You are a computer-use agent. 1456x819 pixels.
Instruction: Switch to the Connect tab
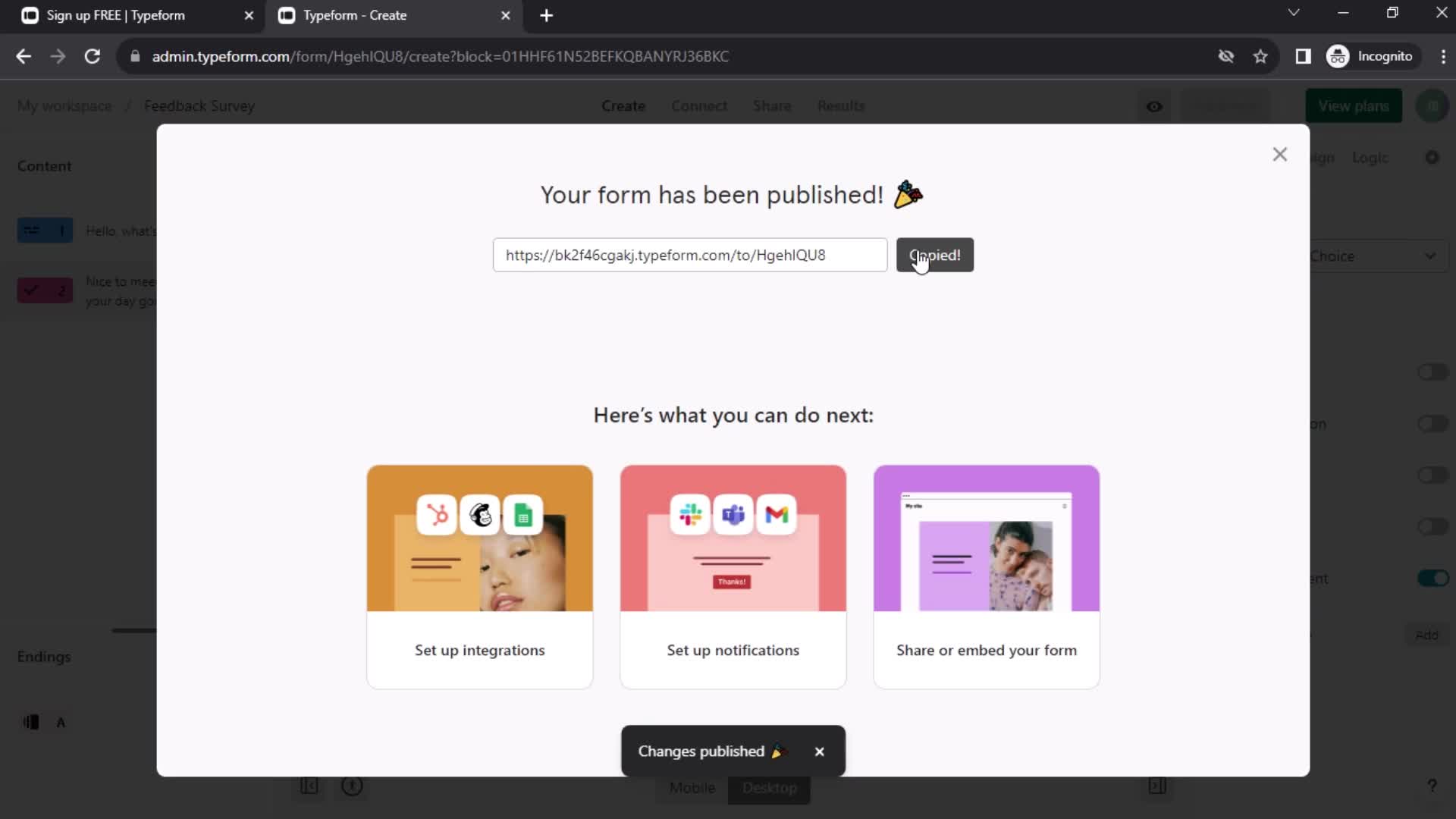point(699,106)
